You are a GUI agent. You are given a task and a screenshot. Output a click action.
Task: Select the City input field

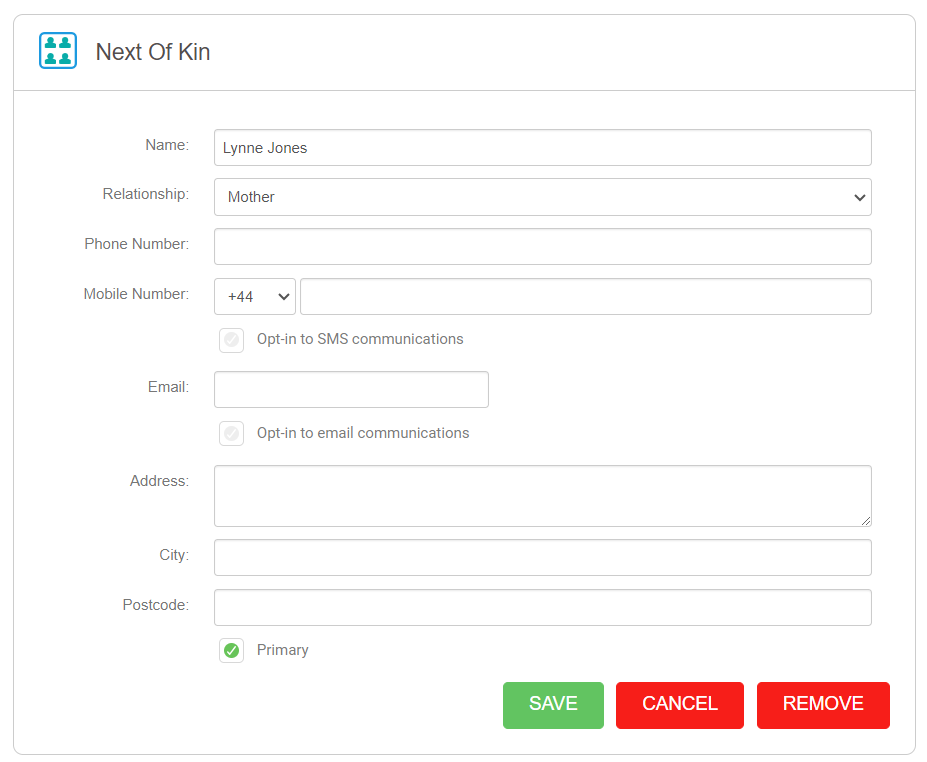[x=542, y=558]
